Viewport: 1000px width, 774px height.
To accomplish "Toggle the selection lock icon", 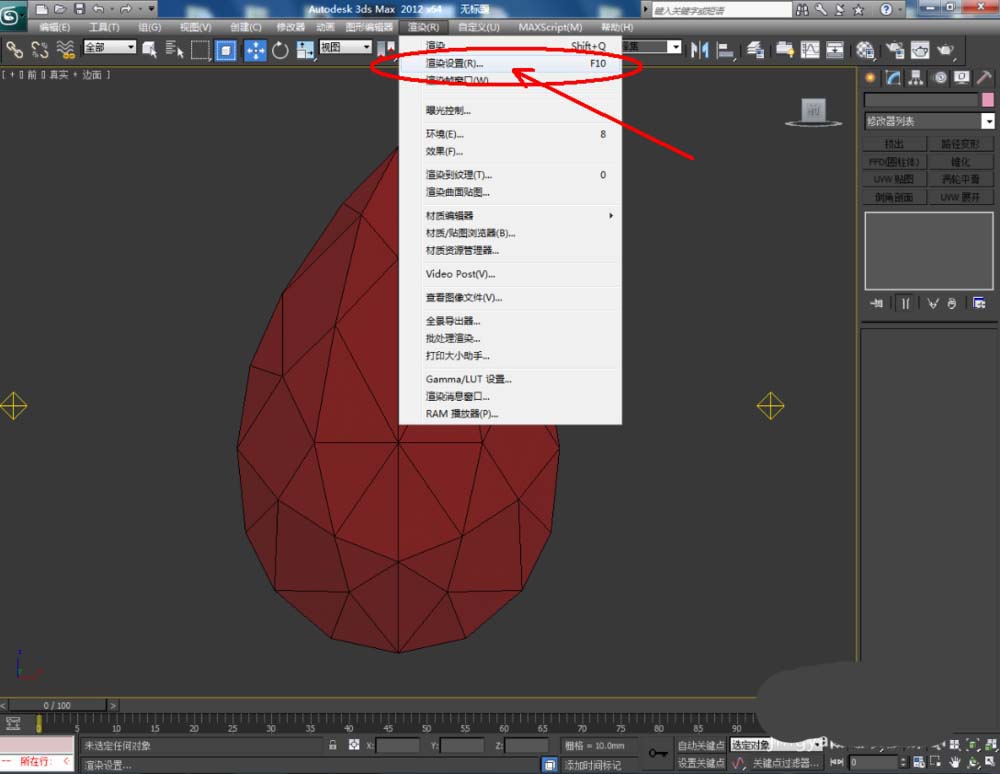I will (x=333, y=745).
